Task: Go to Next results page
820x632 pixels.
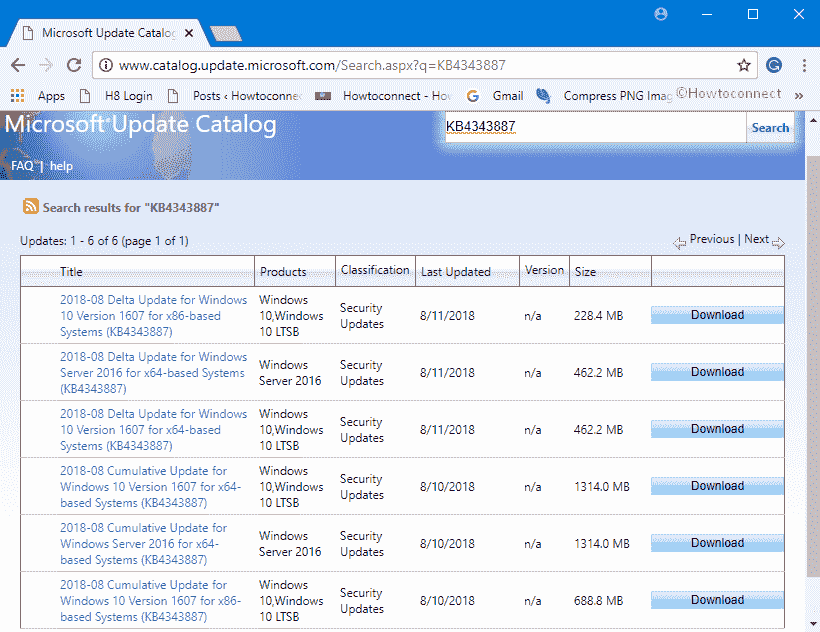Action: coord(756,239)
